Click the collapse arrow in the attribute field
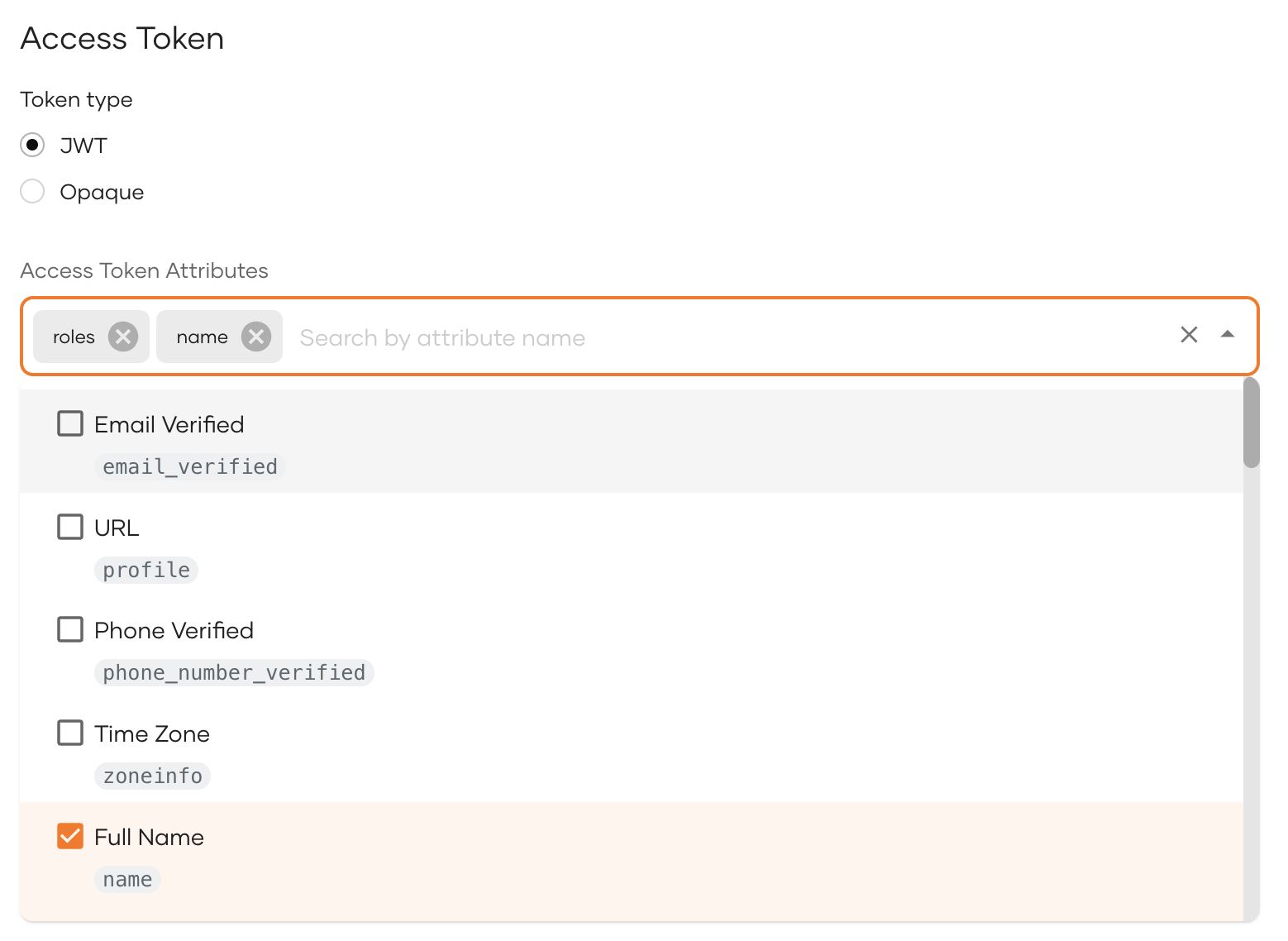 1229,335
